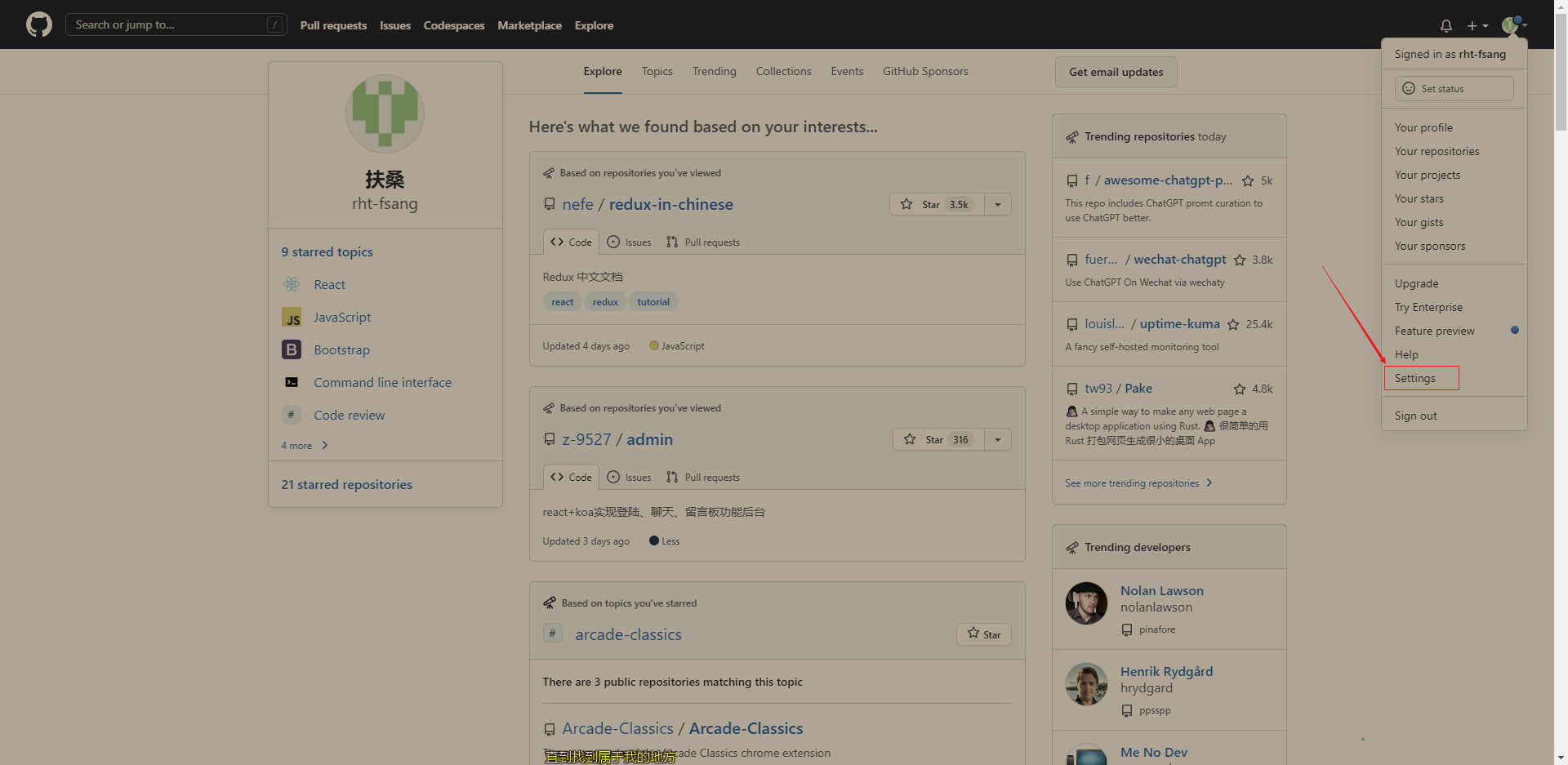The height and width of the screenshot is (765, 1568).
Task: Select the Explore tab under the header
Action: [603, 71]
